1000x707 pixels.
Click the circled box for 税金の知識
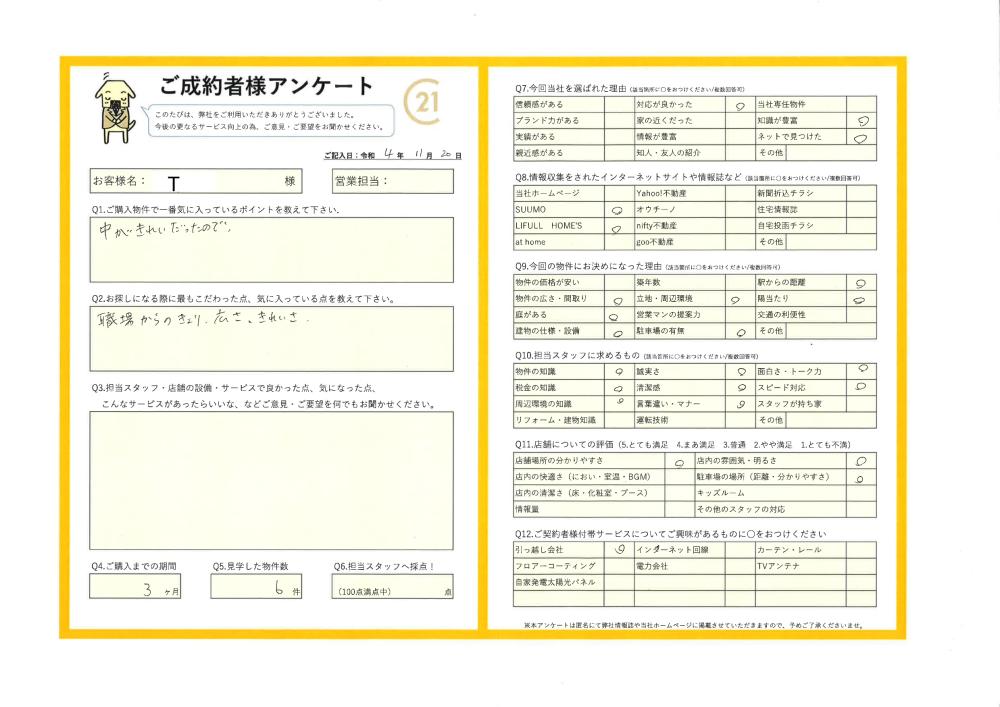tap(619, 388)
